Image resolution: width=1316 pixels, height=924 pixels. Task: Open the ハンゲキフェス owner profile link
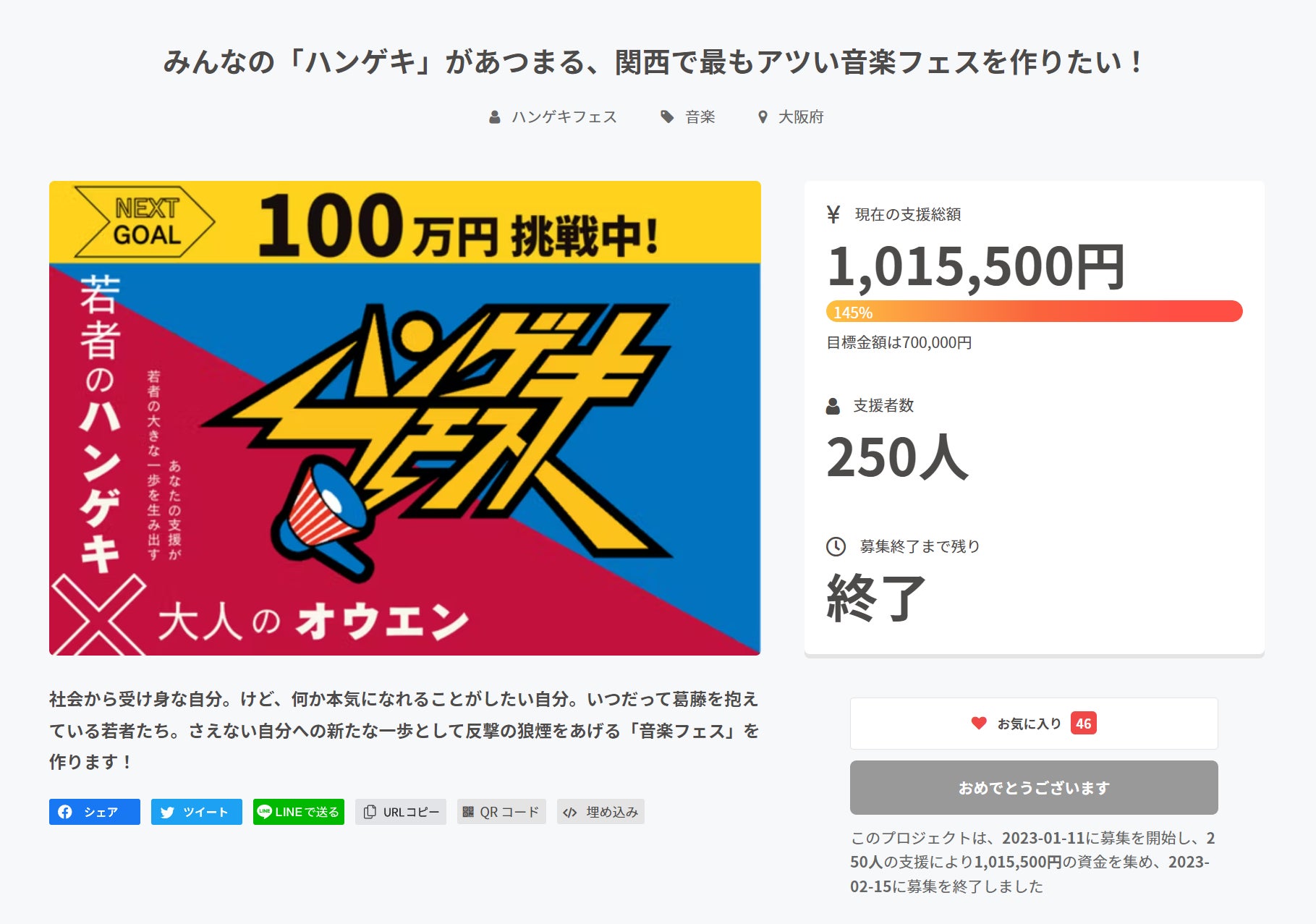(564, 117)
